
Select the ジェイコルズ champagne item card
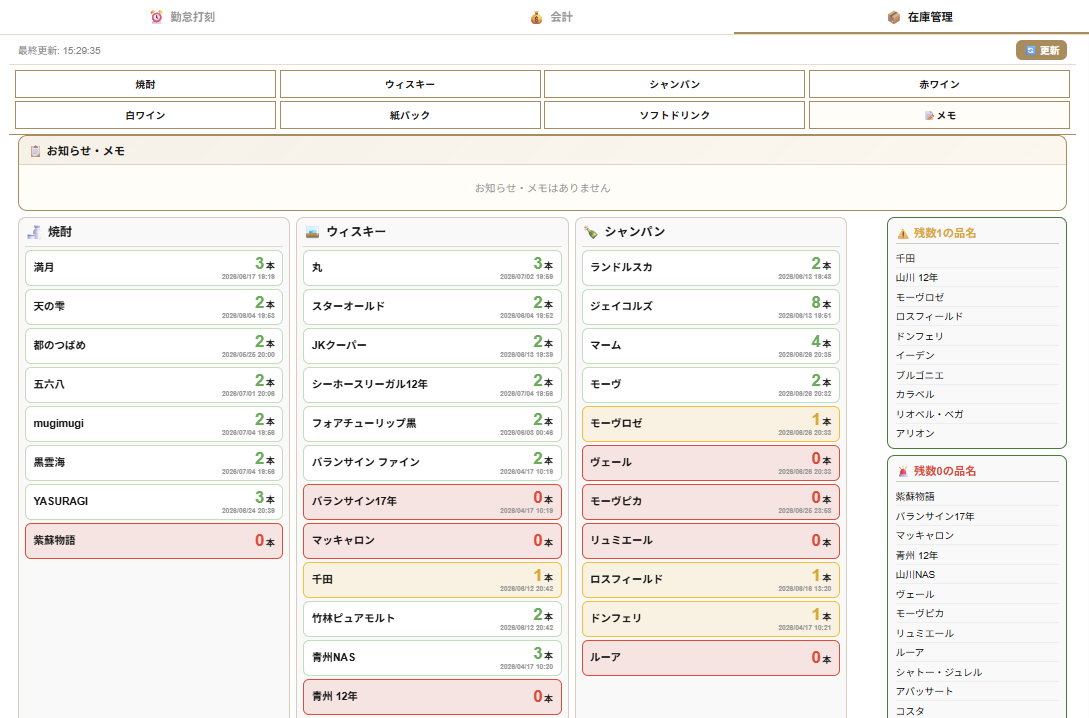pyautogui.click(x=710, y=306)
